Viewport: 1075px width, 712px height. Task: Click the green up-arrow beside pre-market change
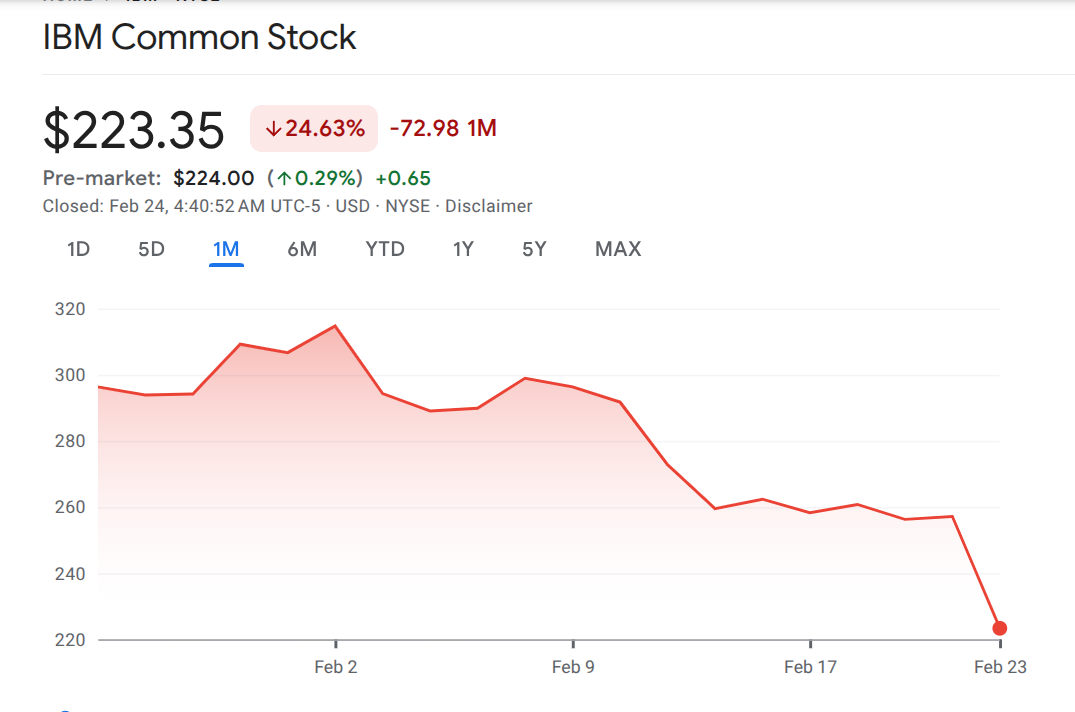pos(284,179)
